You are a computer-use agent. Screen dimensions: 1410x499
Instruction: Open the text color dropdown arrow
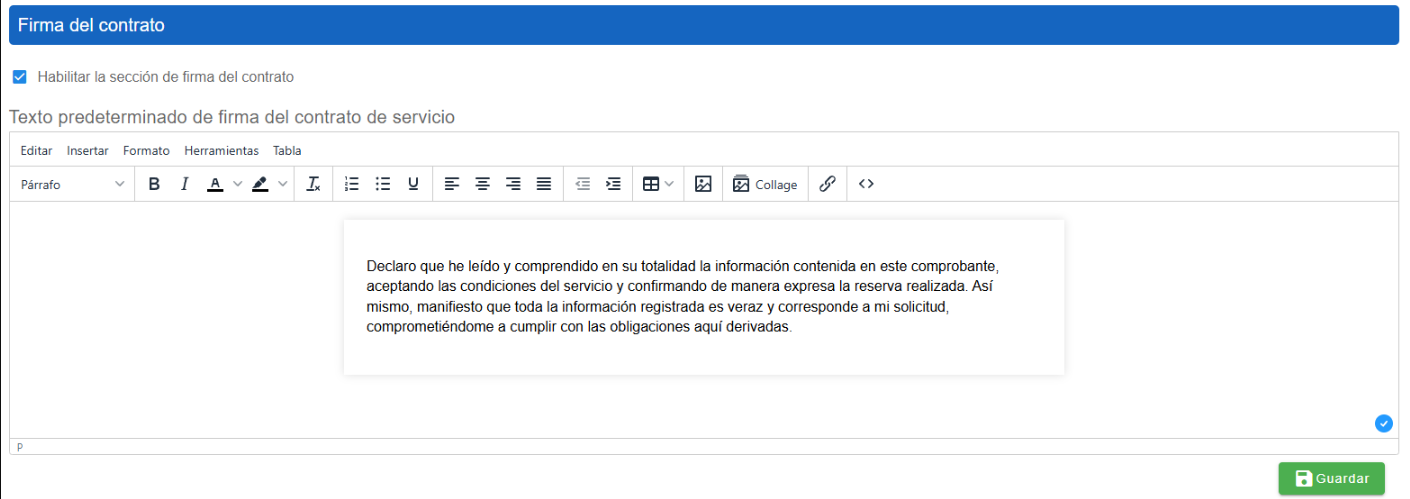(x=237, y=184)
